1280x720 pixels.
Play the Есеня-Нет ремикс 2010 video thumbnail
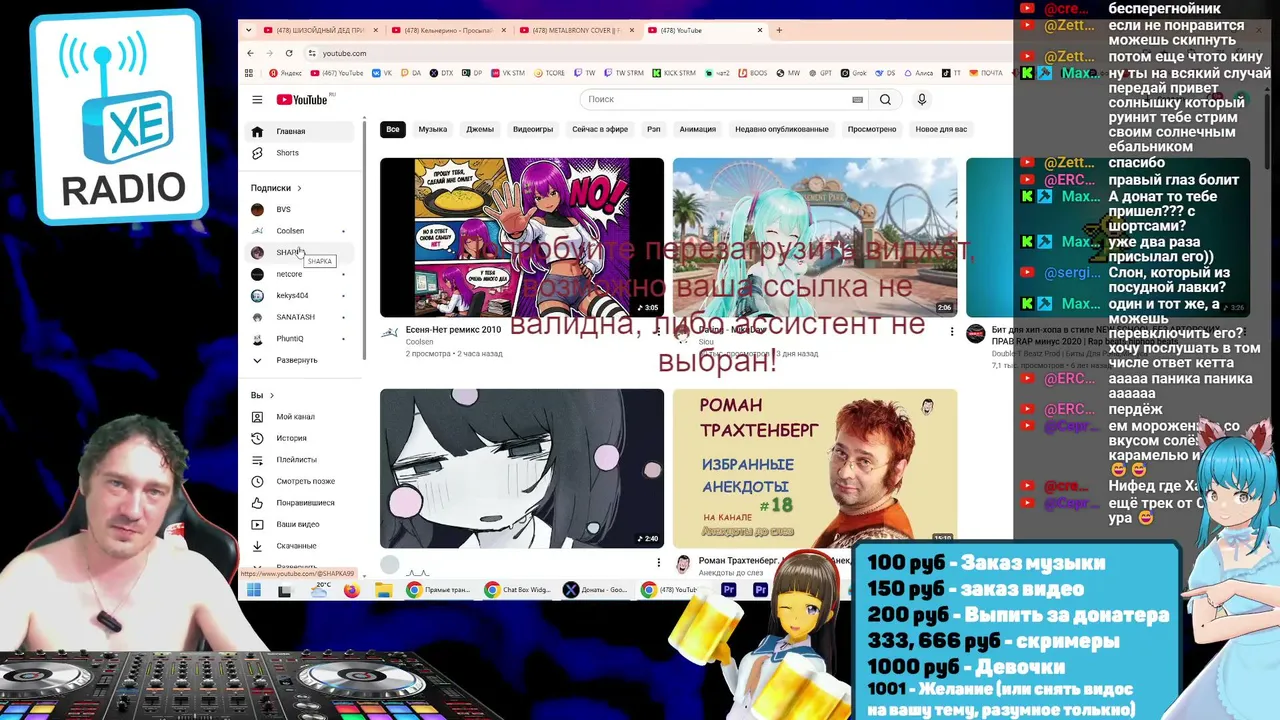tap(522, 237)
